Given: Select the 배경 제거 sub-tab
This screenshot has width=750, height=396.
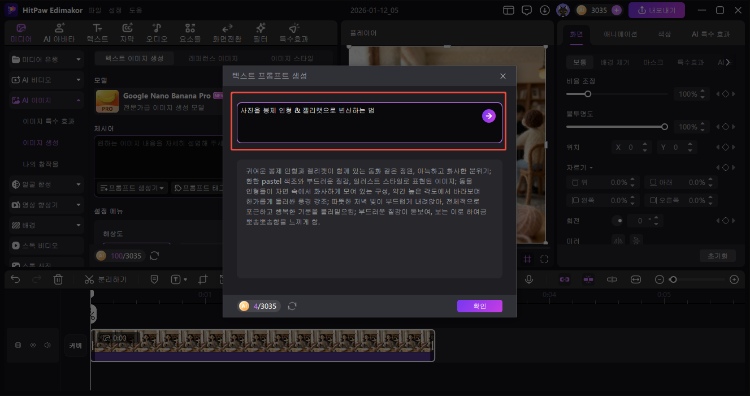Looking at the screenshot, I should tap(615, 62).
